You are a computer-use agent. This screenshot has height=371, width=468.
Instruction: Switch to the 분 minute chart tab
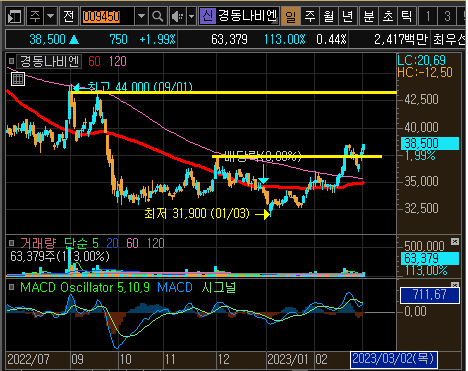369,16
